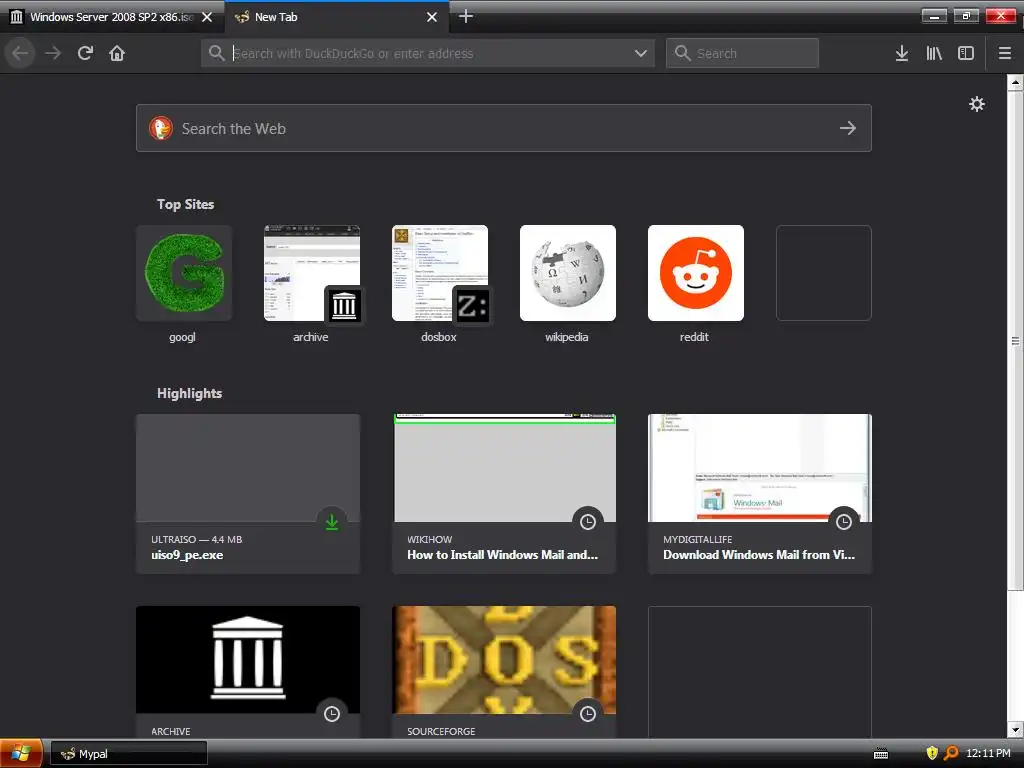1024x768 pixels.
Task: Click the Top Sites section heading
Action: click(x=185, y=204)
